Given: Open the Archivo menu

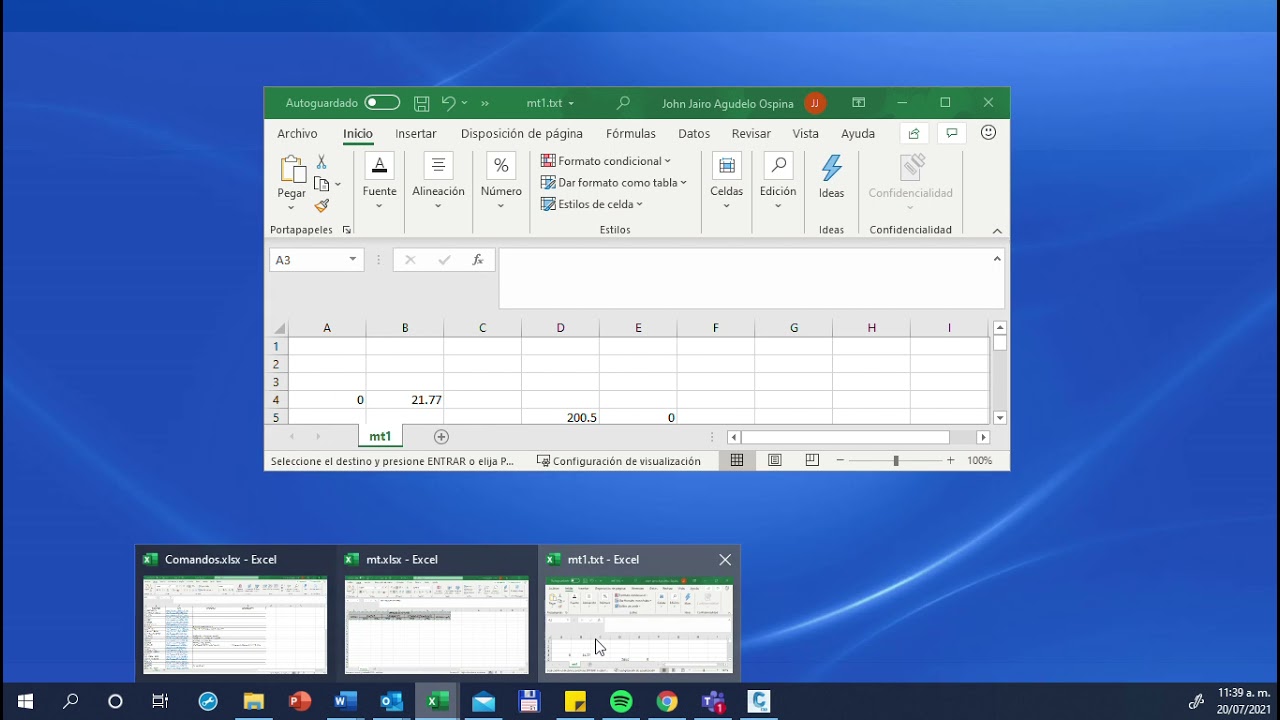Looking at the screenshot, I should 297,134.
